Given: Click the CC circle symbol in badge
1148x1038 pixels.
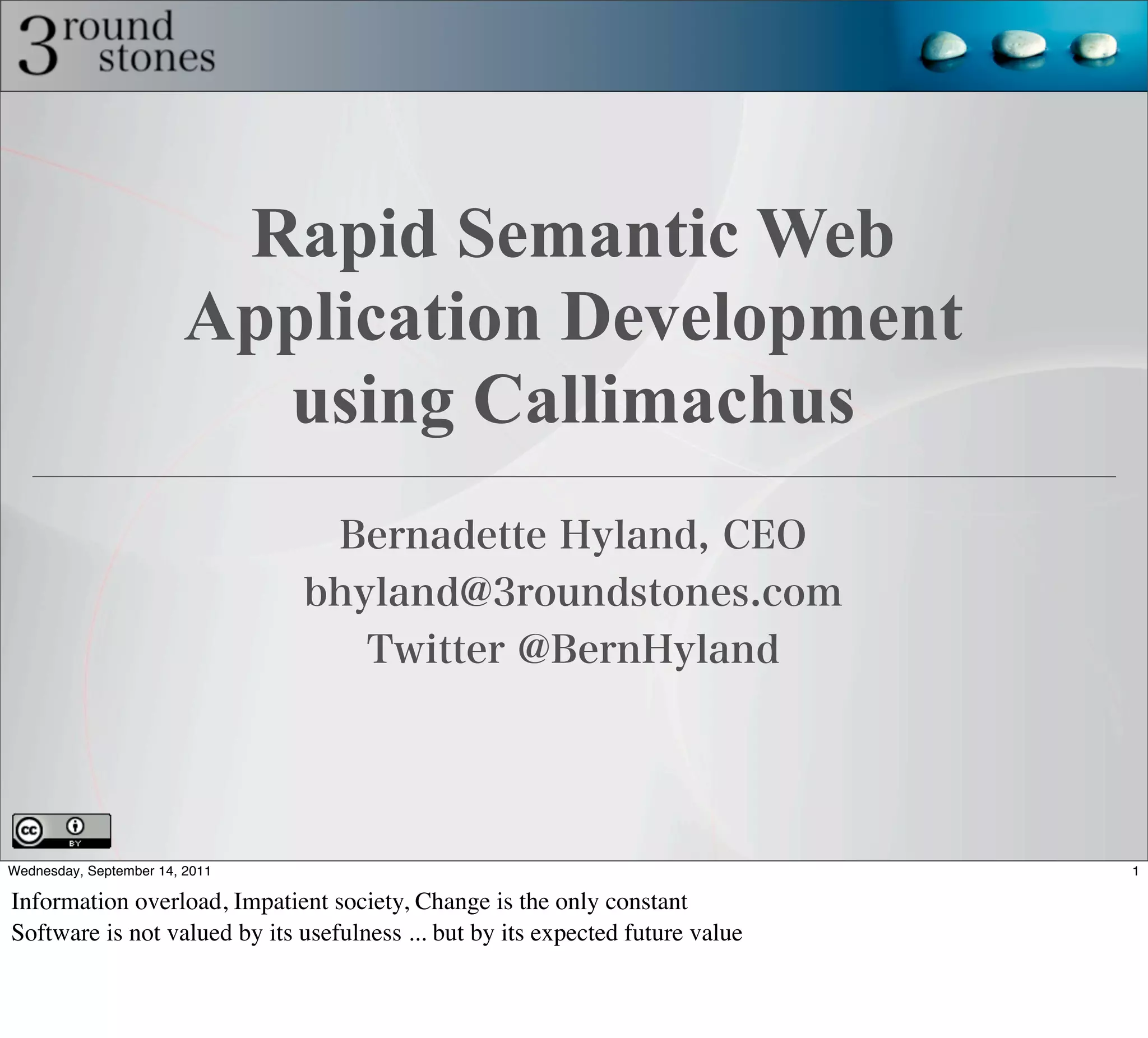Looking at the screenshot, I should click(29, 830).
